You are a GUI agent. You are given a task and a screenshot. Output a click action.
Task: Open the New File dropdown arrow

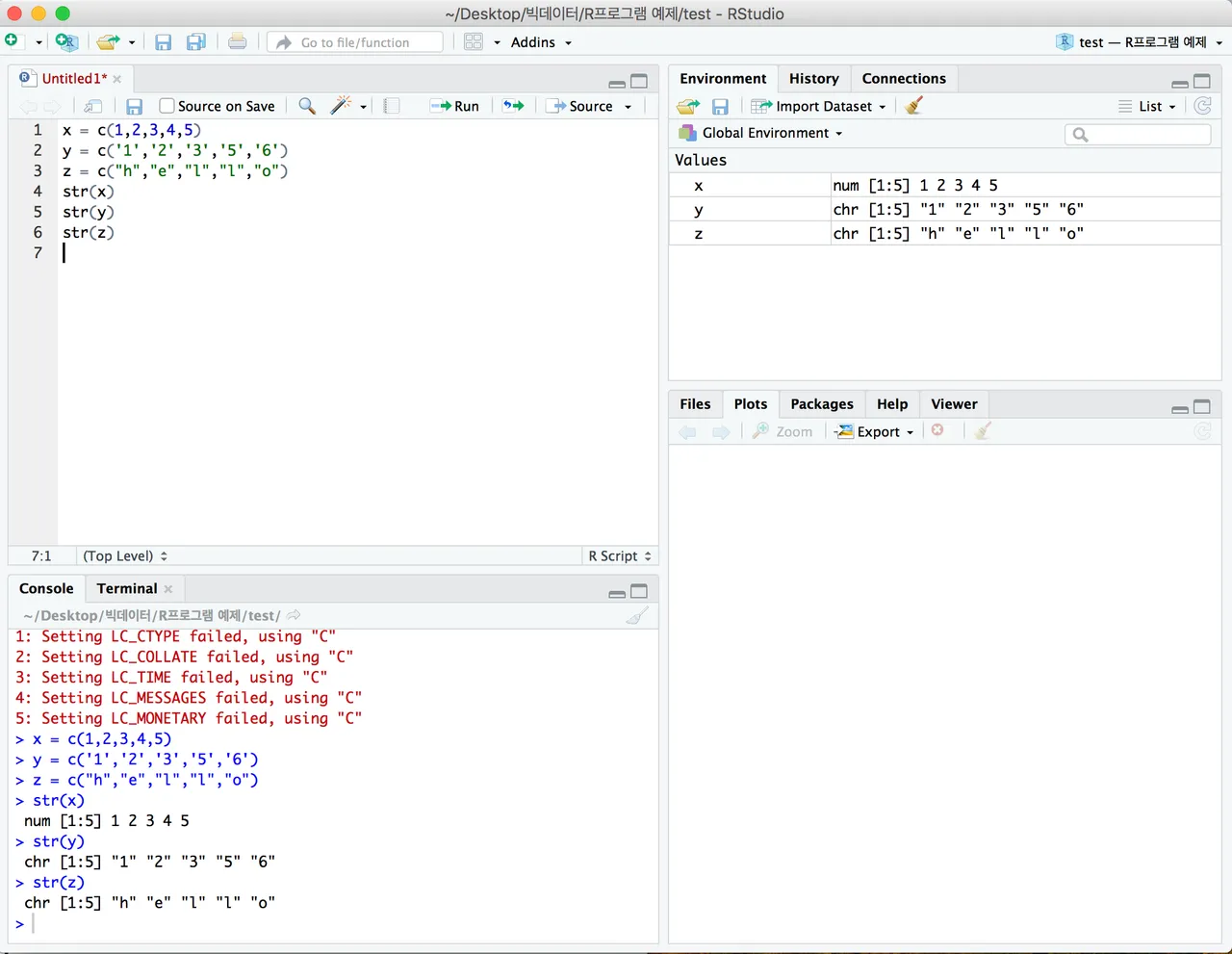tap(38, 42)
